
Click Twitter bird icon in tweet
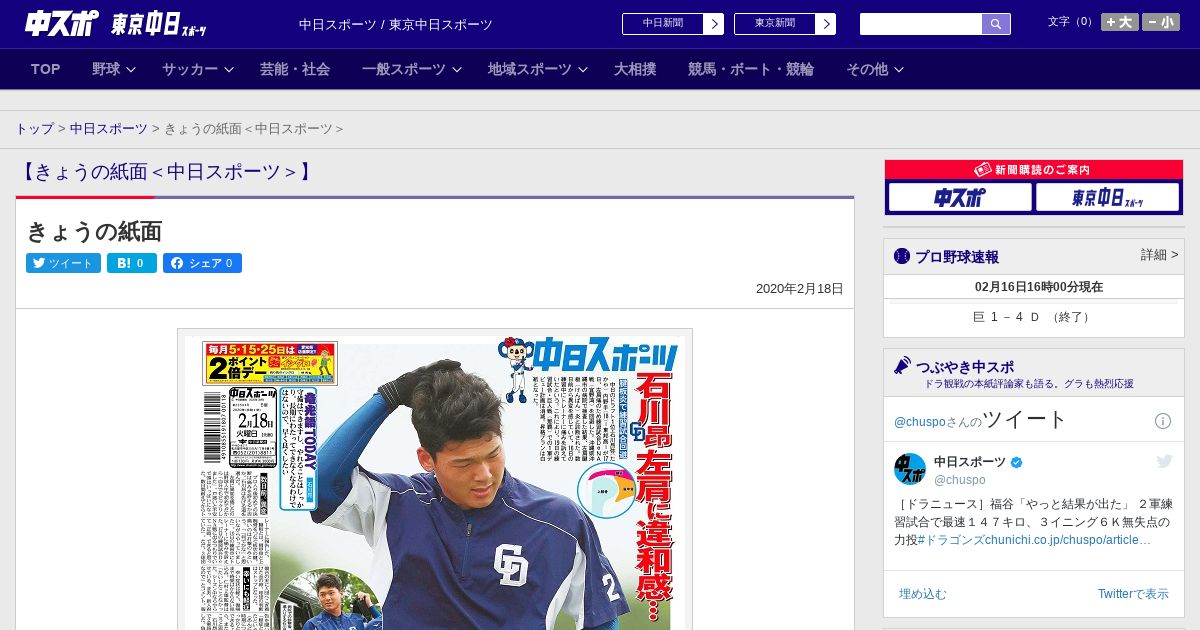(1164, 461)
